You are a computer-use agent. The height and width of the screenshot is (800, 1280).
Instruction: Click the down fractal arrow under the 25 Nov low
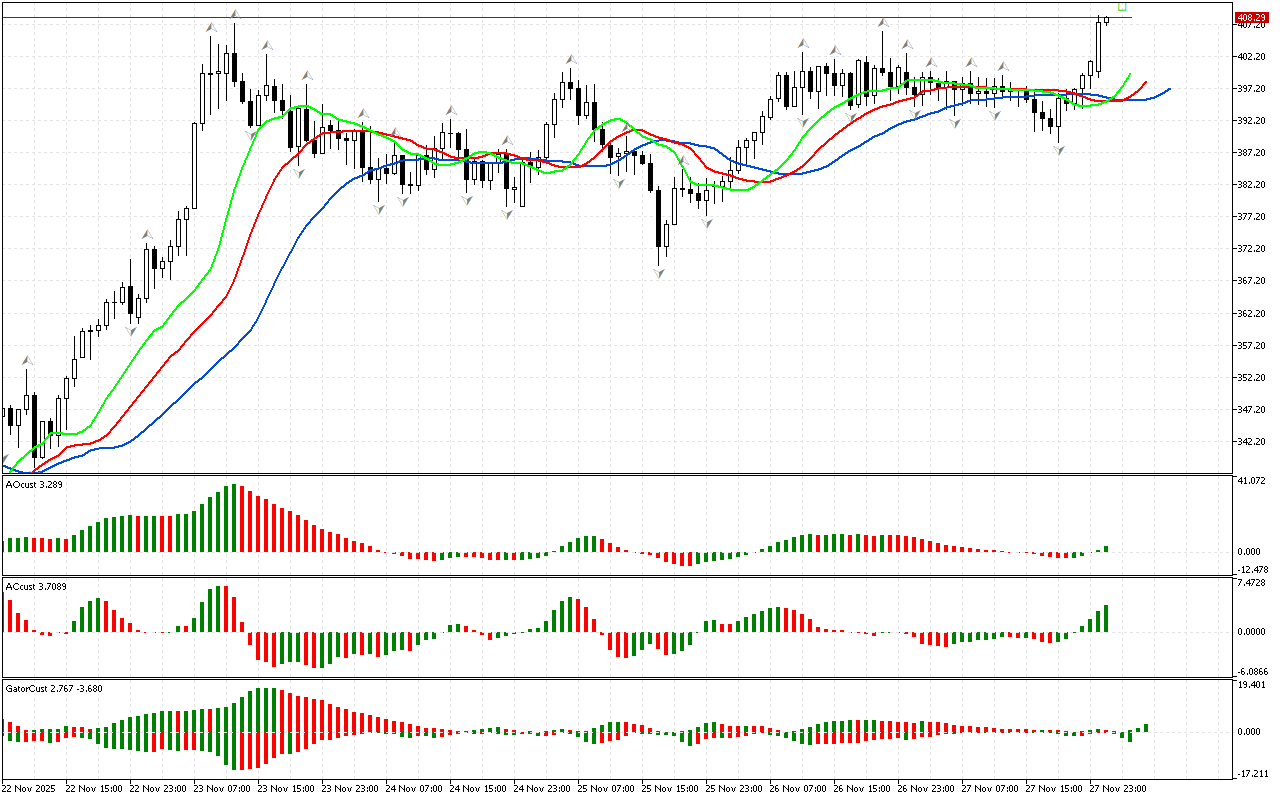660,273
